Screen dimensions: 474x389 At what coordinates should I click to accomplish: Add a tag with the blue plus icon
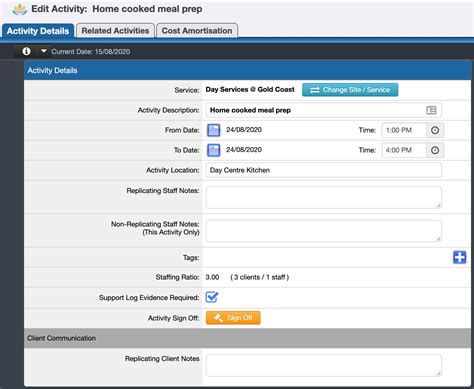pyautogui.click(x=459, y=257)
